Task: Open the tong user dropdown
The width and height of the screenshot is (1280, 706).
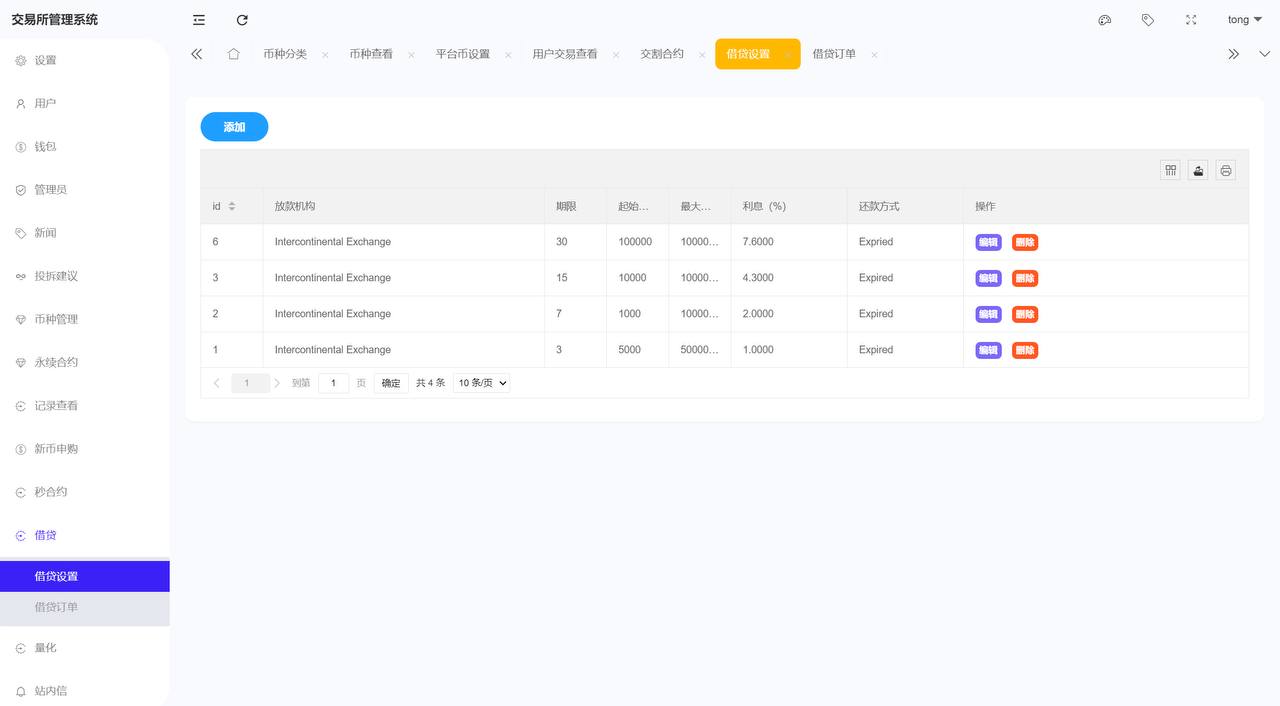Action: tap(1244, 20)
